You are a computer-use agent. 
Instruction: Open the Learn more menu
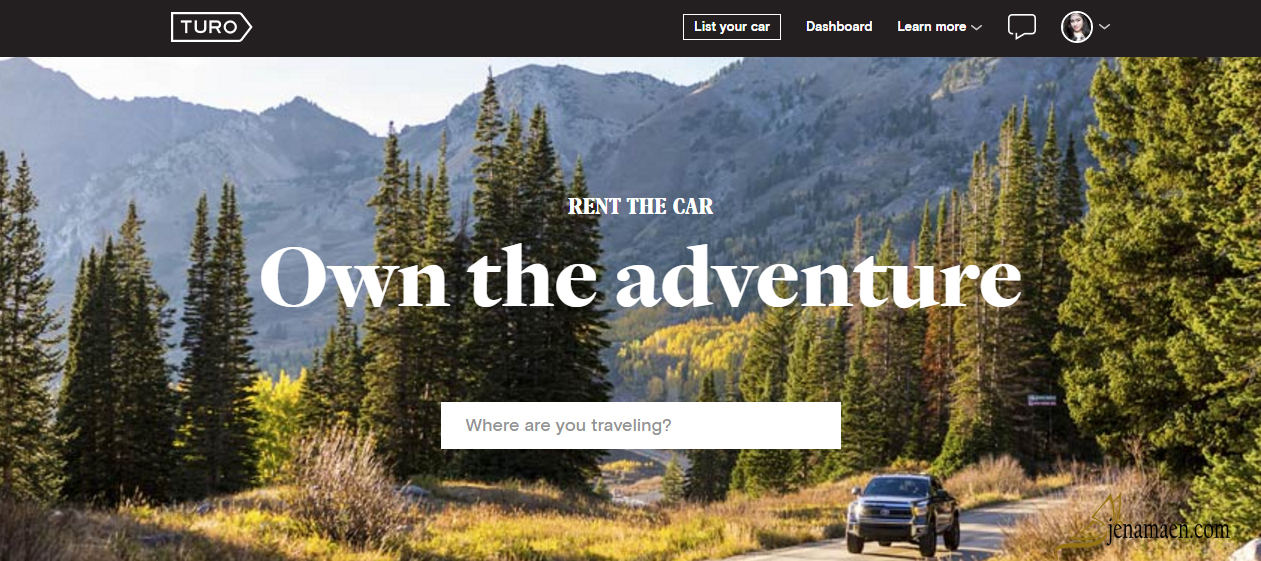point(939,27)
